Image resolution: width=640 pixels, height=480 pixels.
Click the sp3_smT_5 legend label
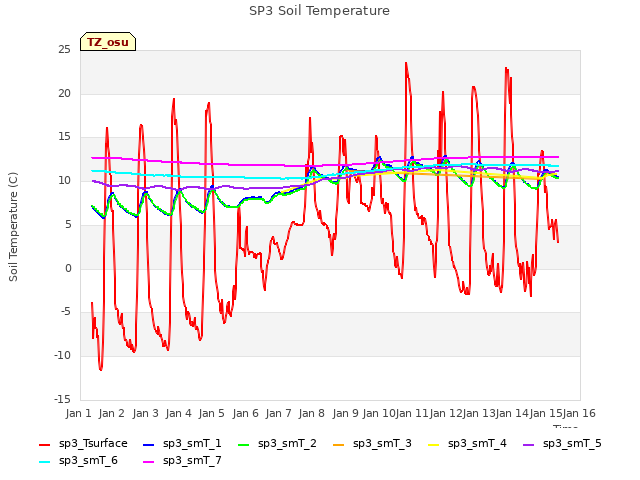click(x=572, y=443)
